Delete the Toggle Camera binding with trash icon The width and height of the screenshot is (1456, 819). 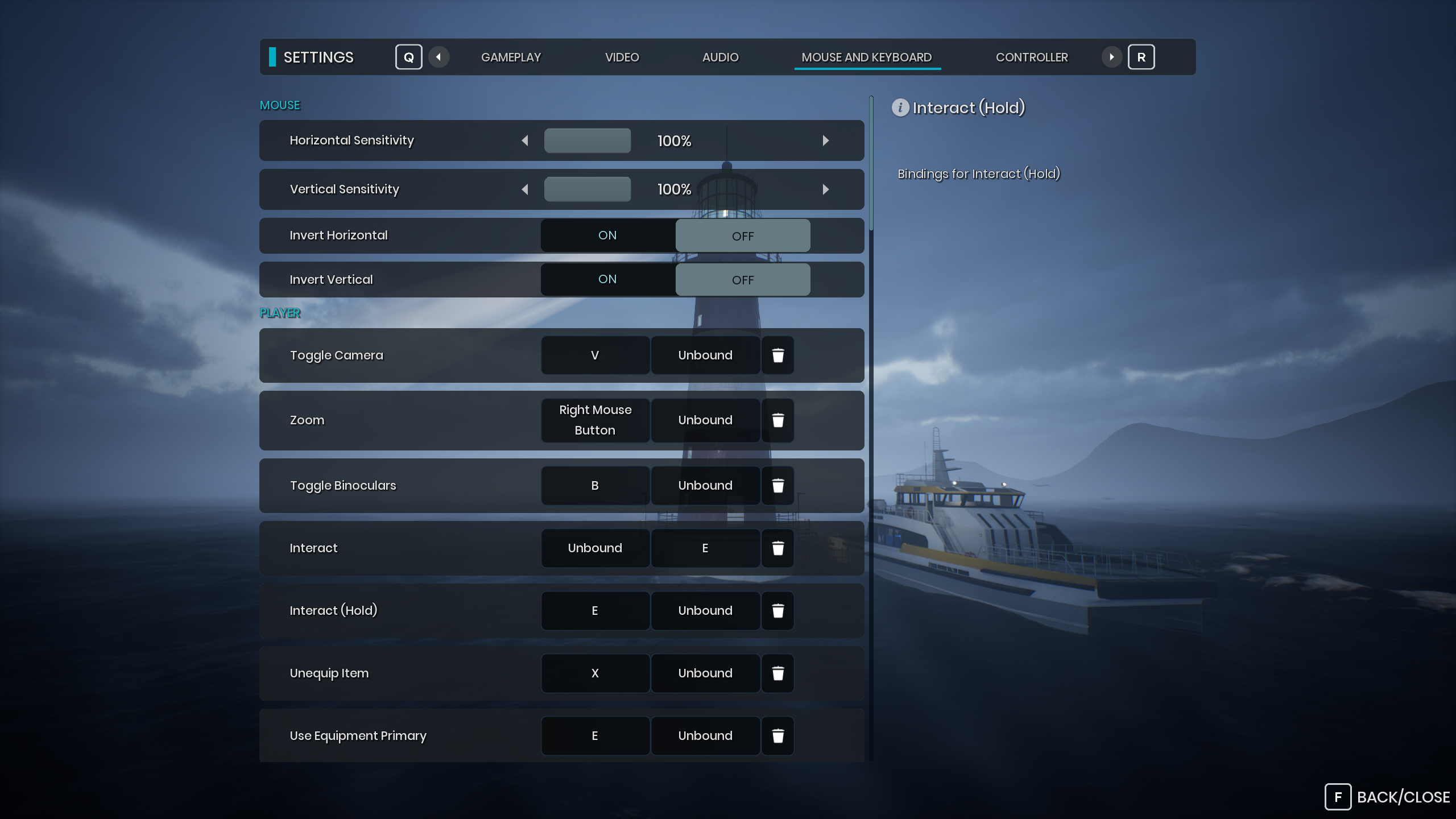point(777,355)
